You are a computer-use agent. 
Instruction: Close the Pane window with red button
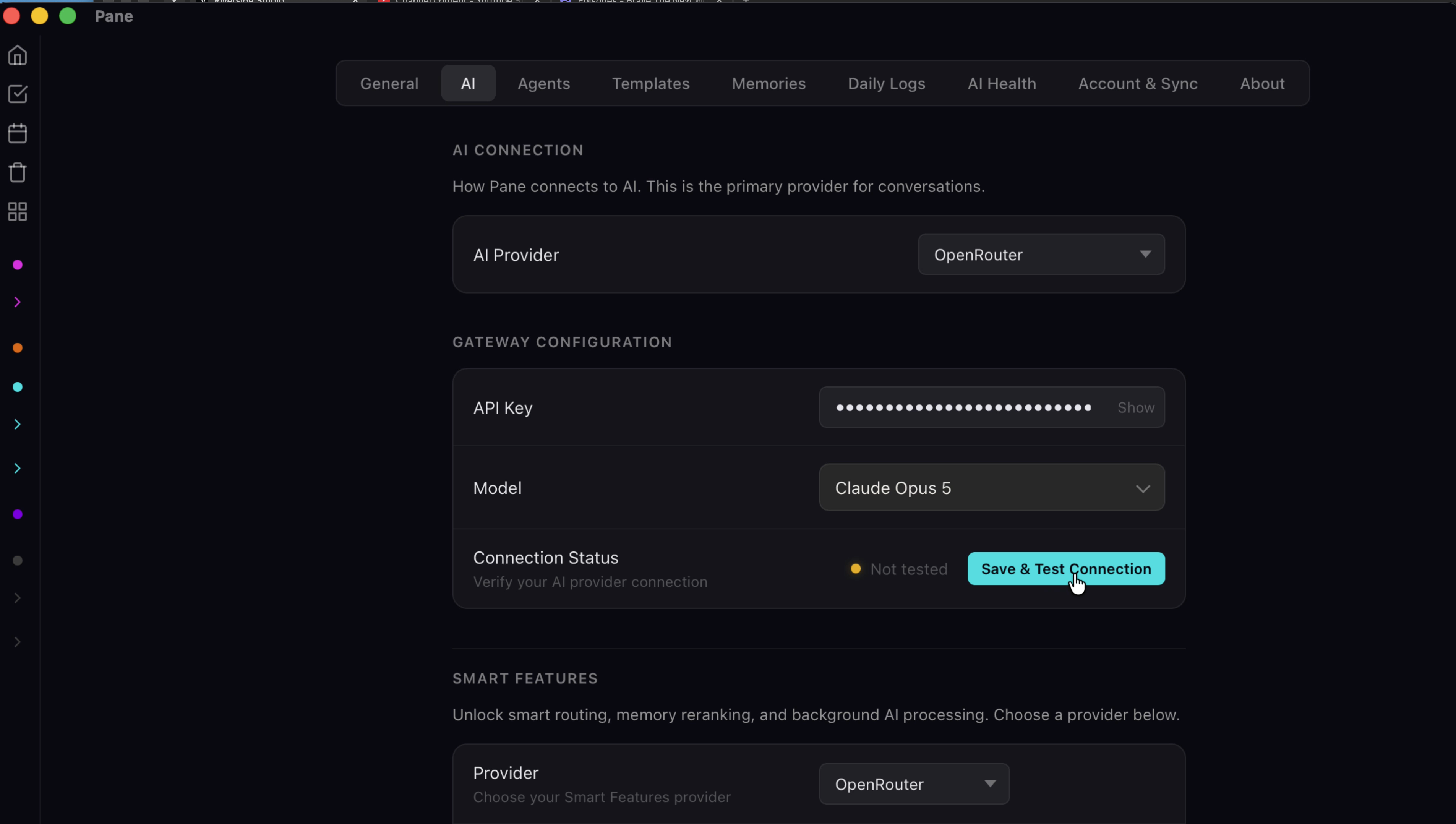coord(11,16)
